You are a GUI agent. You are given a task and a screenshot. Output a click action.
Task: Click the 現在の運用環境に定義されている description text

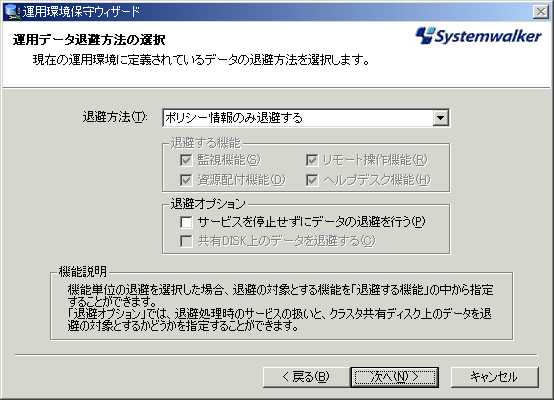tap(201, 60)
